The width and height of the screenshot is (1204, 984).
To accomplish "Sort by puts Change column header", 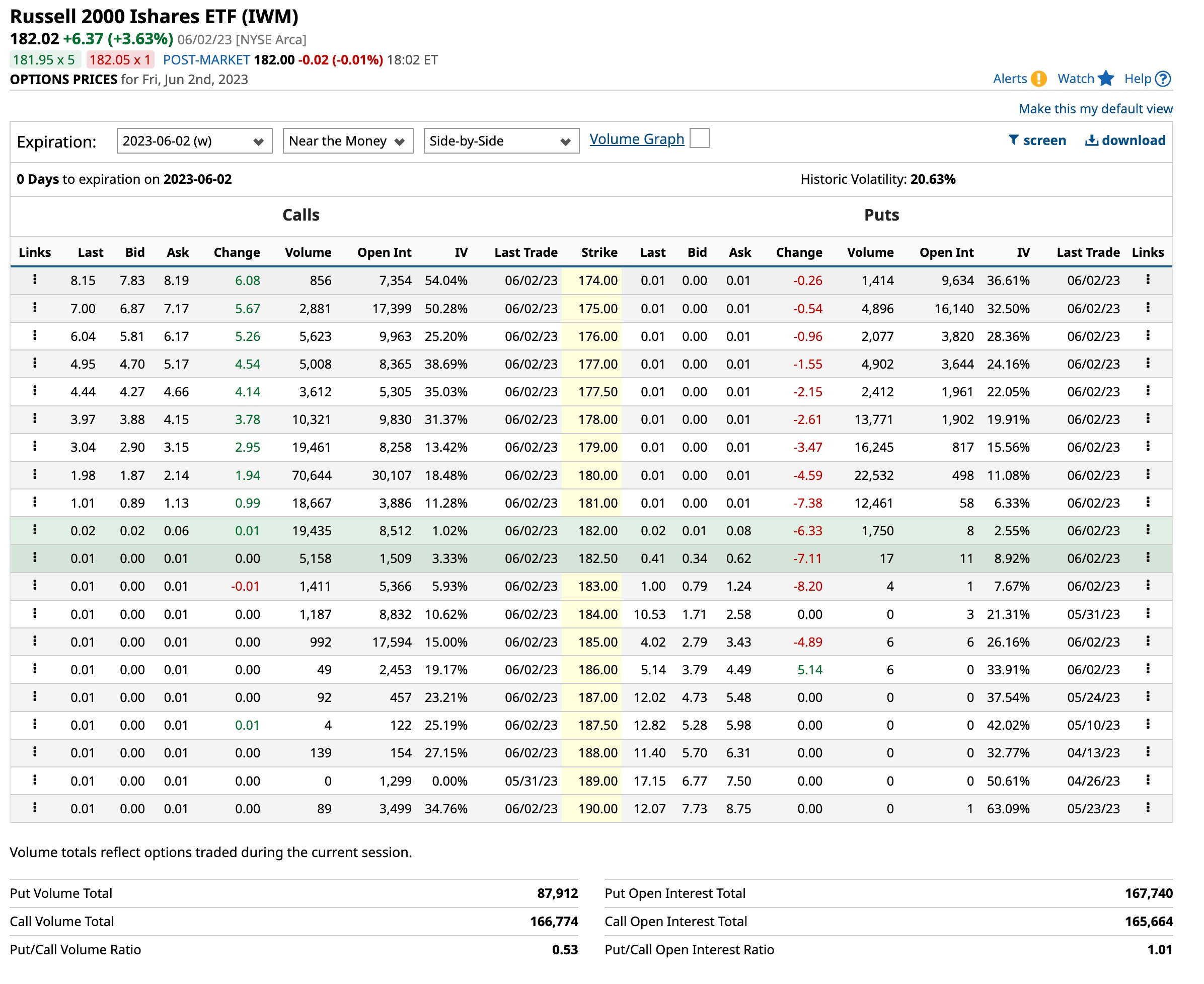I will [x=799, y=252].
